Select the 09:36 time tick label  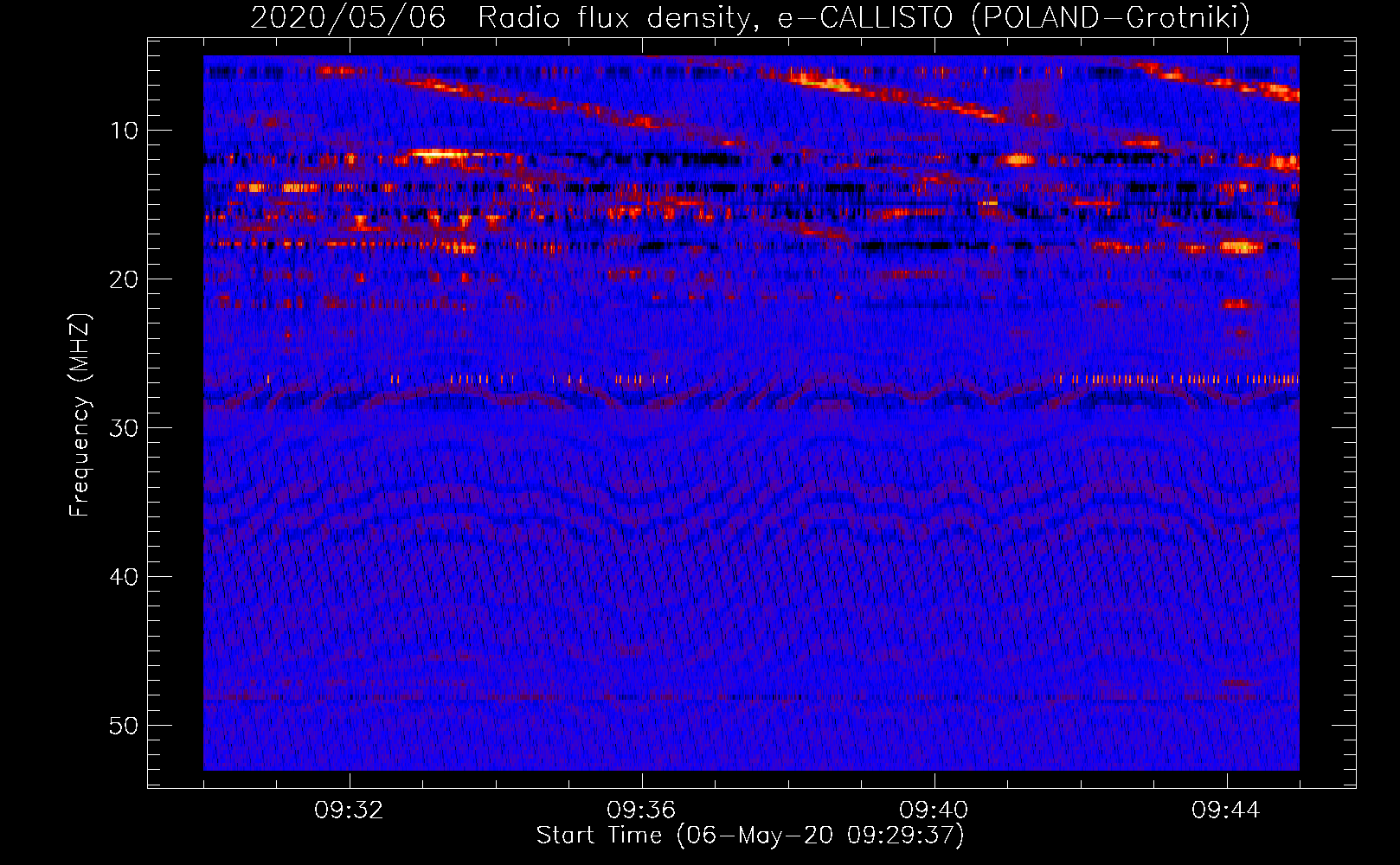[641, 811]
